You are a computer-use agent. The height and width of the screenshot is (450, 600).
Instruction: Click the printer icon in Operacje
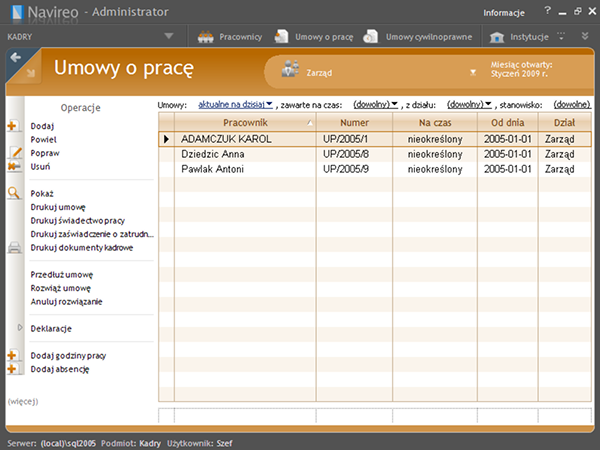(x=14, y=247)
